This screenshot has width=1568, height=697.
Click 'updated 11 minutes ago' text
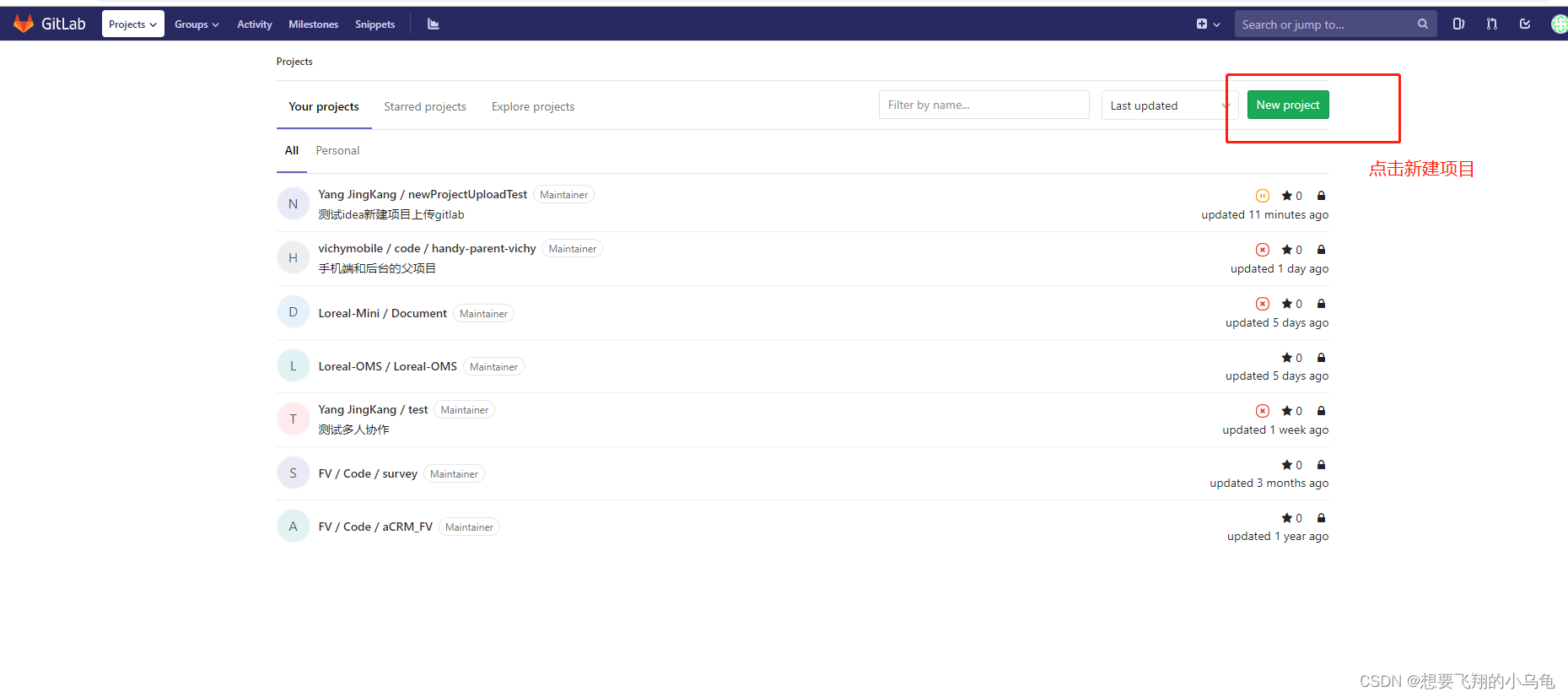[x=1265, y=214]
